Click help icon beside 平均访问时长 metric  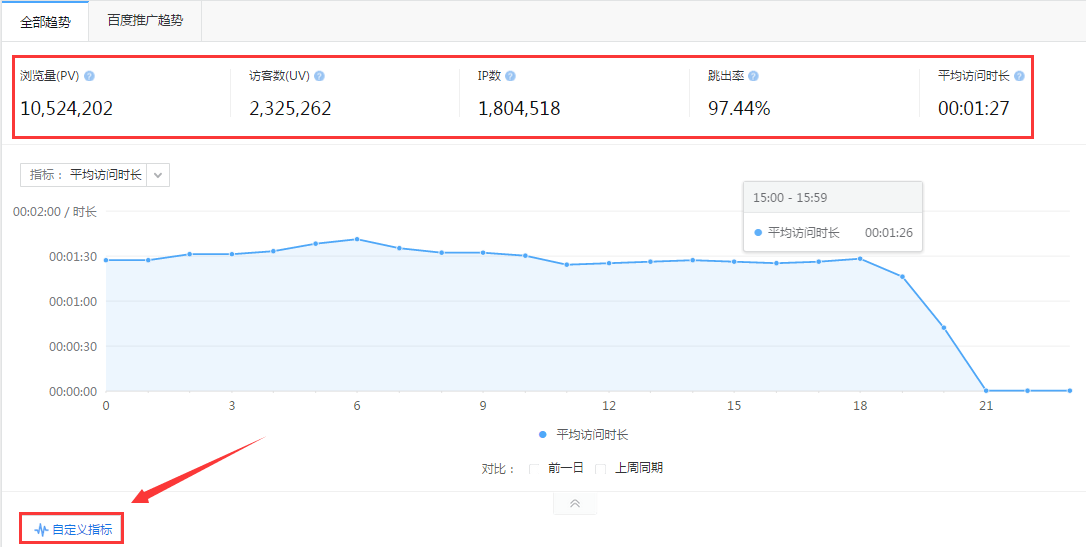click(x=1019, y=76)
